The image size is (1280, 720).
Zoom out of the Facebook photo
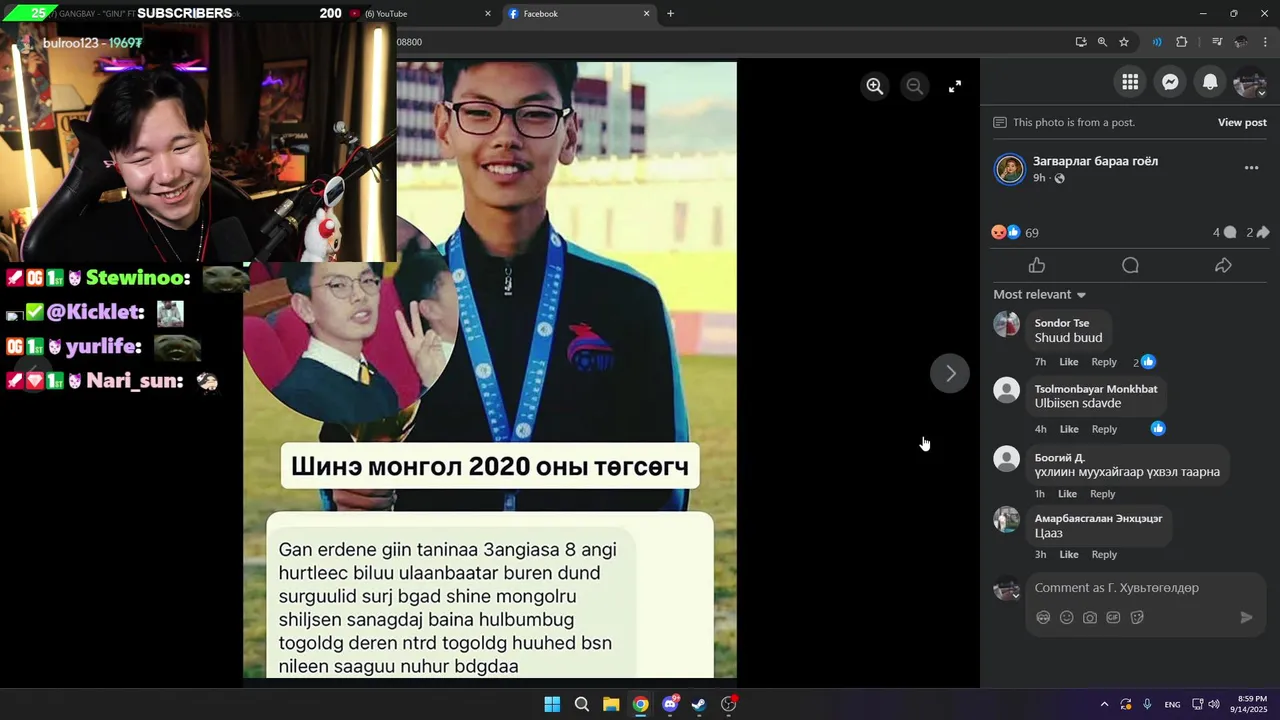pyautogui.click(x=914, y=86)
